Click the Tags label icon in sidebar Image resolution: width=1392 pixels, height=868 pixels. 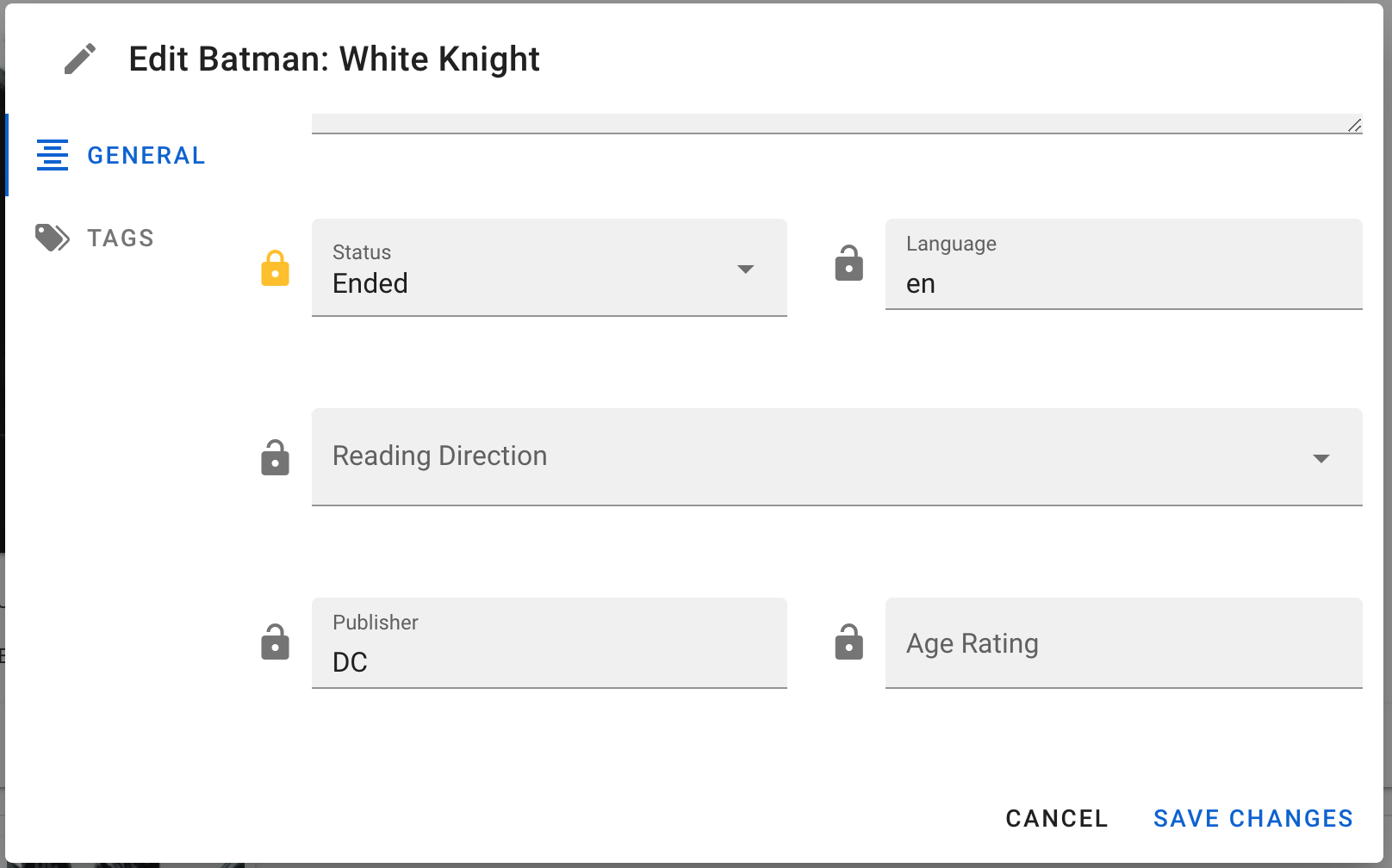coord(53,238)
